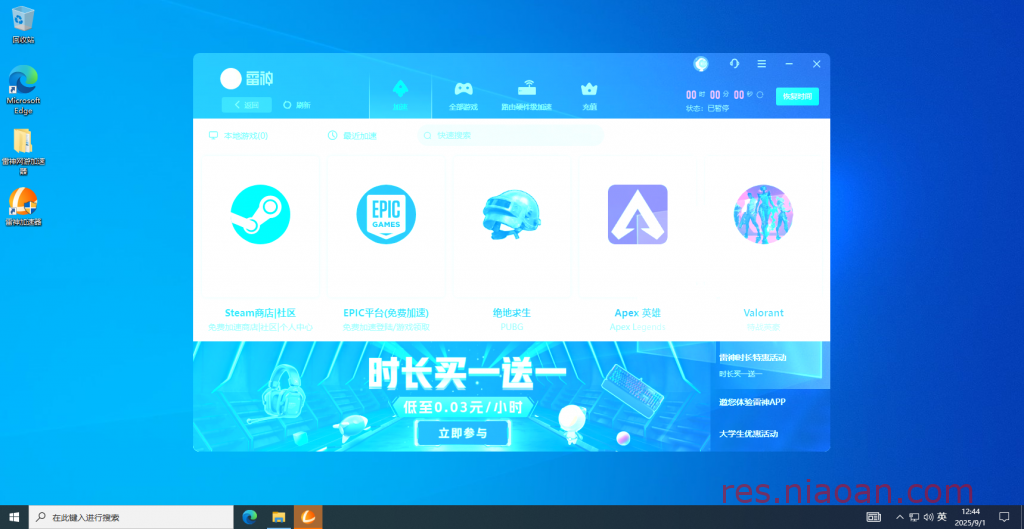Viewport: 1024px width, 529px height.
Task: Open the 雷神时长特惠活动 promotion entry
Action: [771, 365]
